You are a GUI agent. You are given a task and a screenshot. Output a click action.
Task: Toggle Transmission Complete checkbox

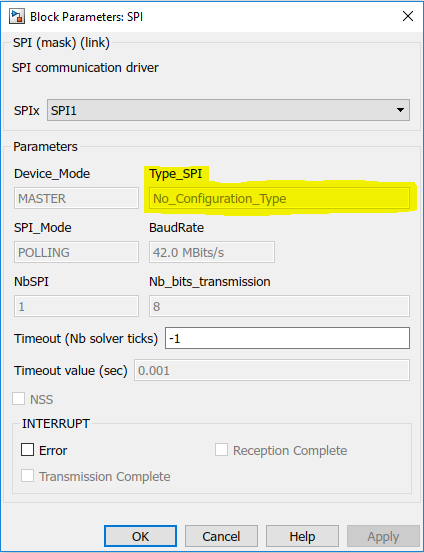(x=27, y=476)
